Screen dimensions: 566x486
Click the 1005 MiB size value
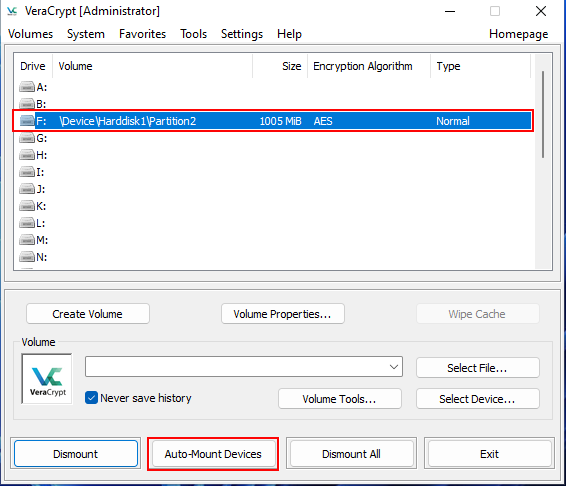280,121
